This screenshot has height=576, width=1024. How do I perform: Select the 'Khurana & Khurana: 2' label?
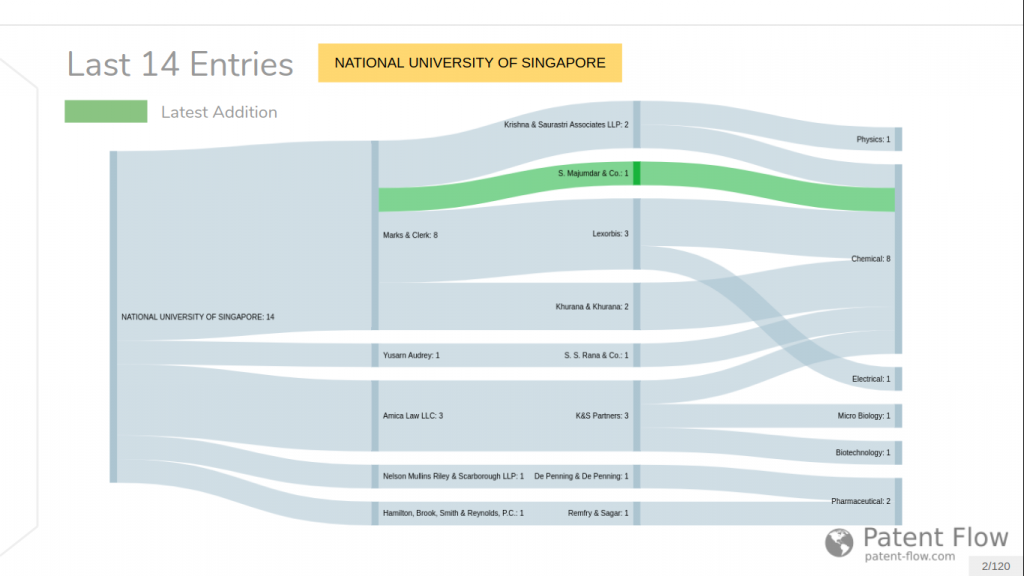tap(592, 306)
